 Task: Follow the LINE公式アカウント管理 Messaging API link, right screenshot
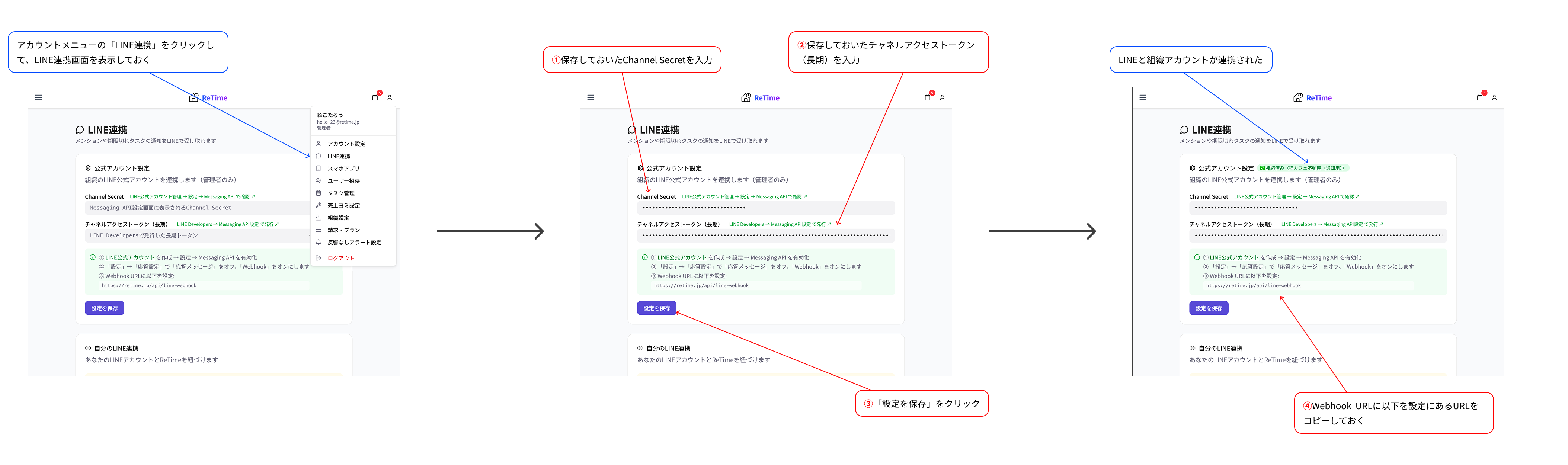(x=1296, y=196)
